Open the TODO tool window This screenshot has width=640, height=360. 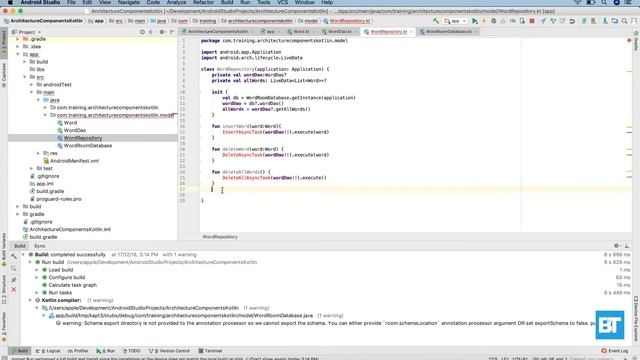click(x=131, y=351)
